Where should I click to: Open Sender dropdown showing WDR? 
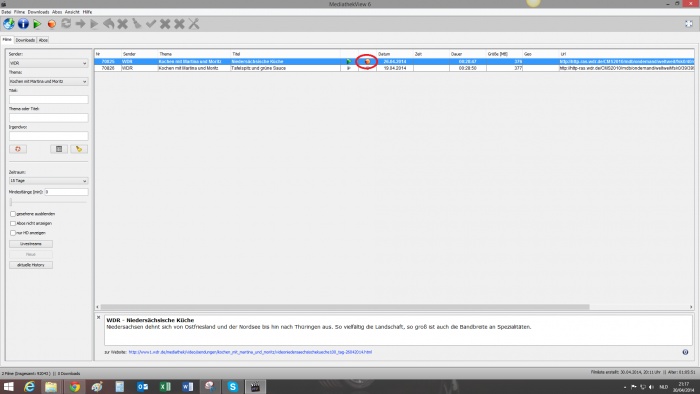pos(48,63)
